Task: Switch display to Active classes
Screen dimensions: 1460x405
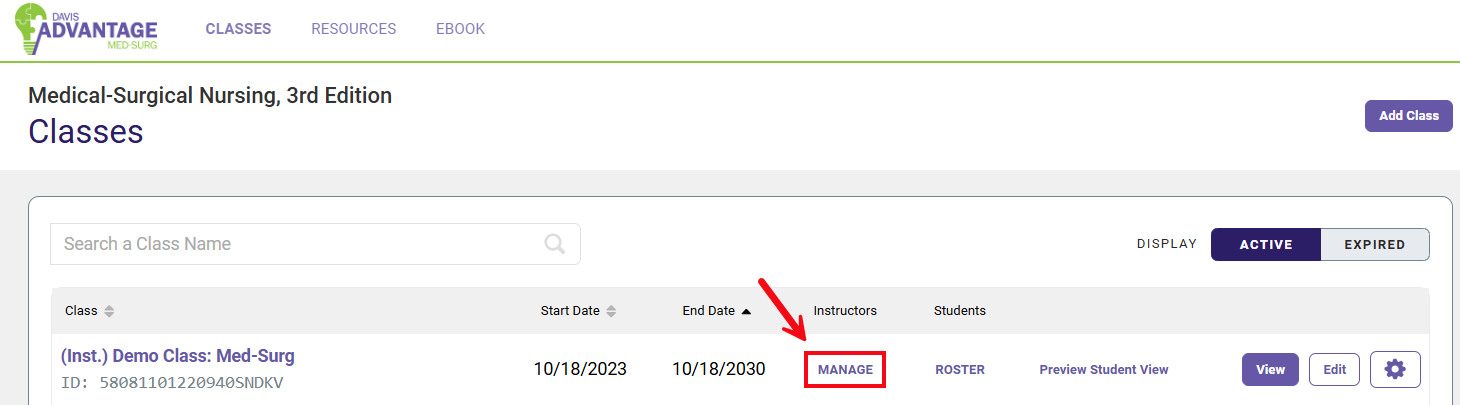Action: point(1266,244)
